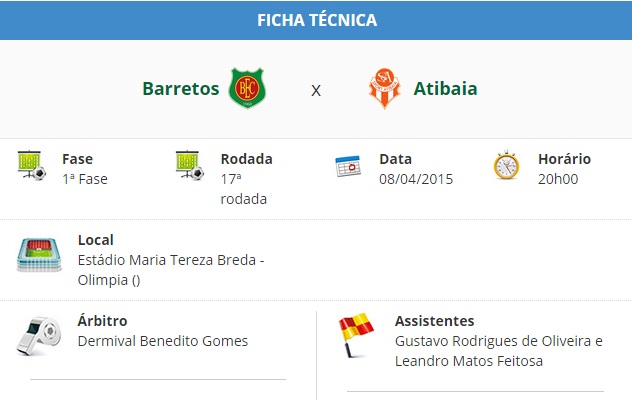Click the Rodada tactics board icon
The image size is (632, 403).
(x=190, y=165)
